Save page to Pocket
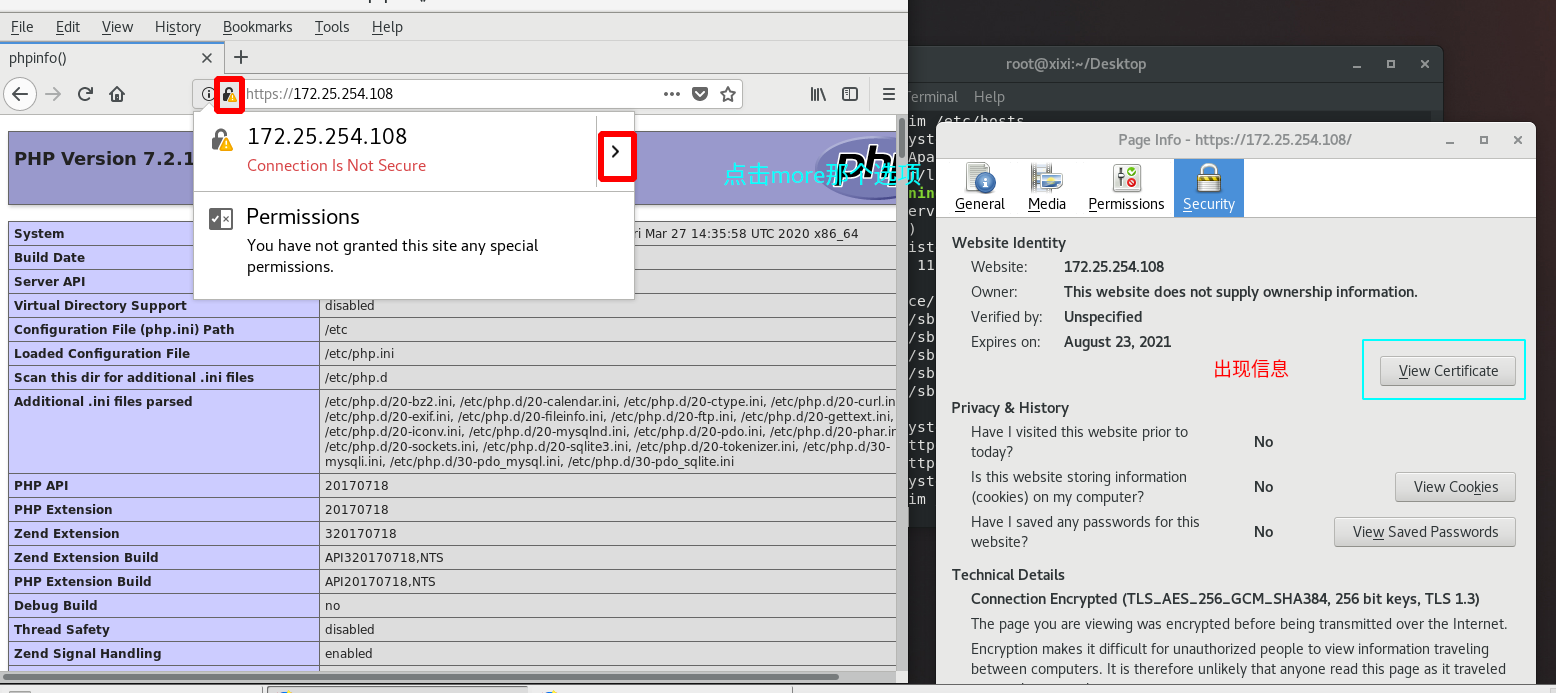The width and height of the screenshot is (1556, 693). pos(700,94)
